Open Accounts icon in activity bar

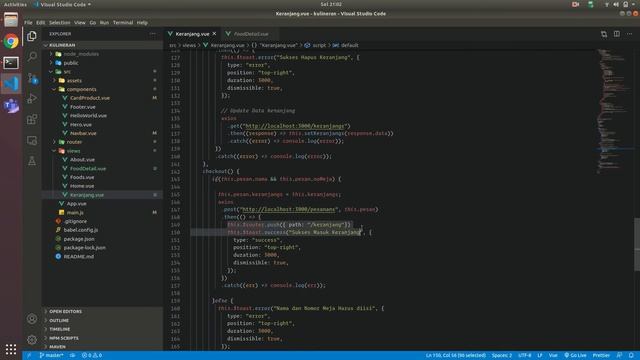click(x=32, y=319)
